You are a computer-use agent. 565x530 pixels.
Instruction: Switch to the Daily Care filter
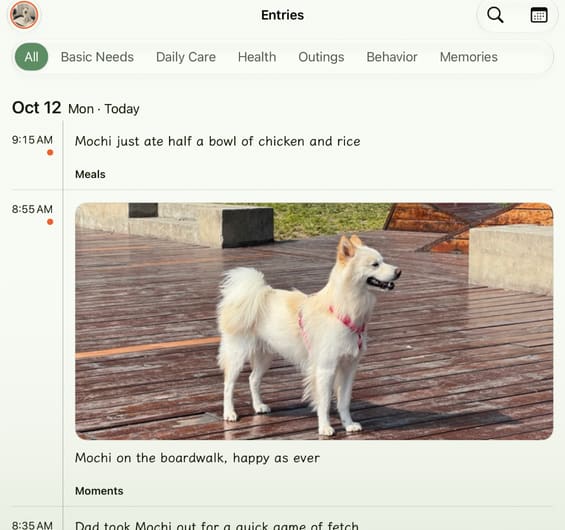click(186, 57)
